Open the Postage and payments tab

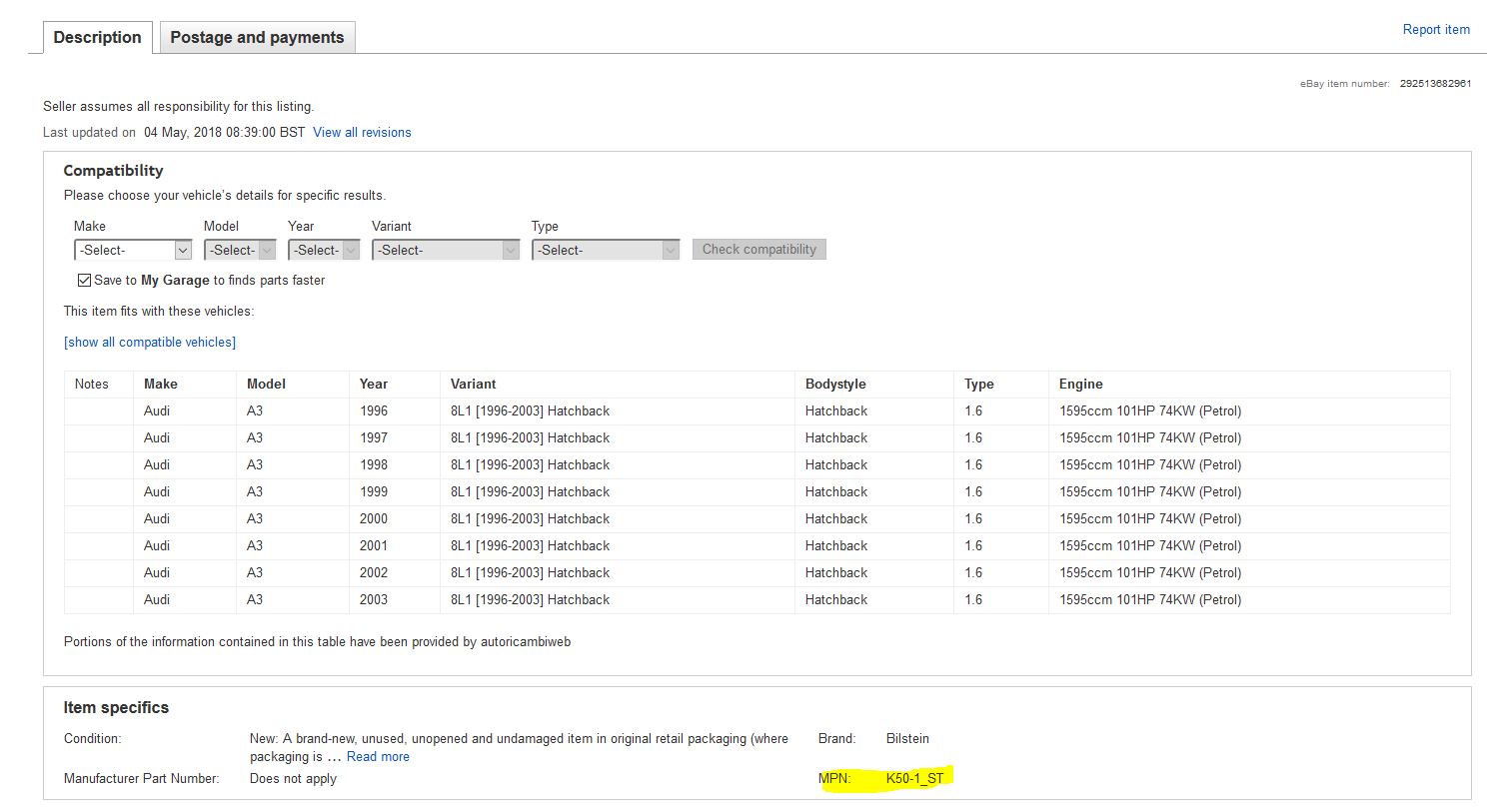[257, 37]
